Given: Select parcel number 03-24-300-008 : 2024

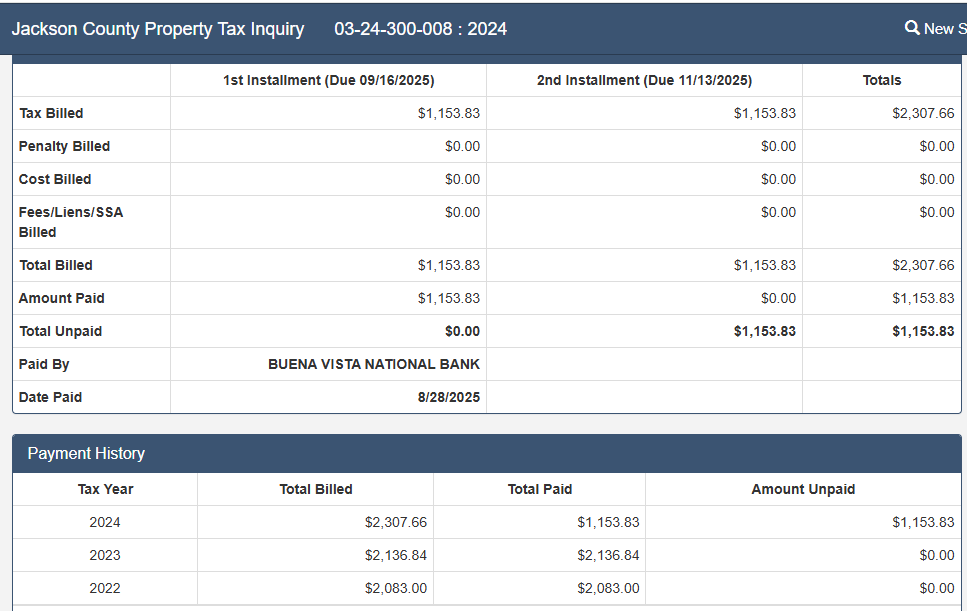Looking at the screenshot, I should tap(420, 29).
